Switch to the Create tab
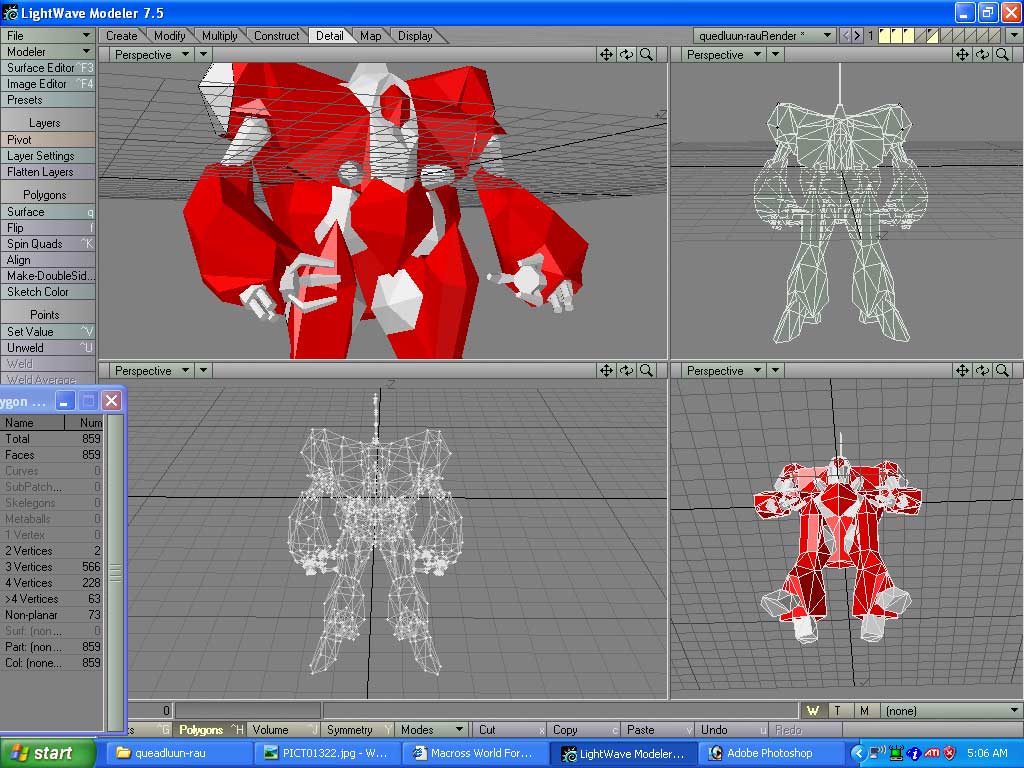Screen dimensions: 1024x768 (x=122, y=36)
